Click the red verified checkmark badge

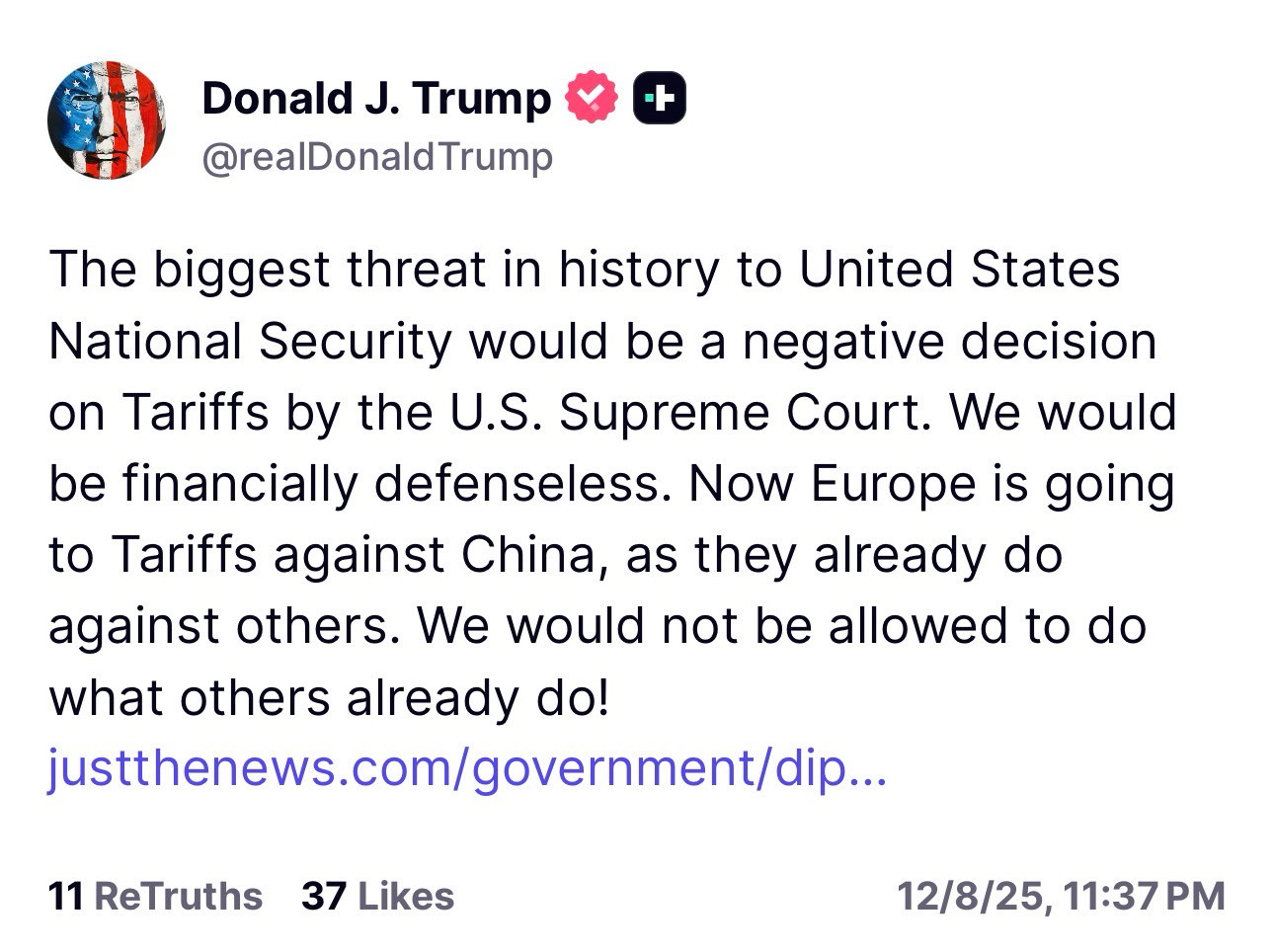(x=591, y=98)
